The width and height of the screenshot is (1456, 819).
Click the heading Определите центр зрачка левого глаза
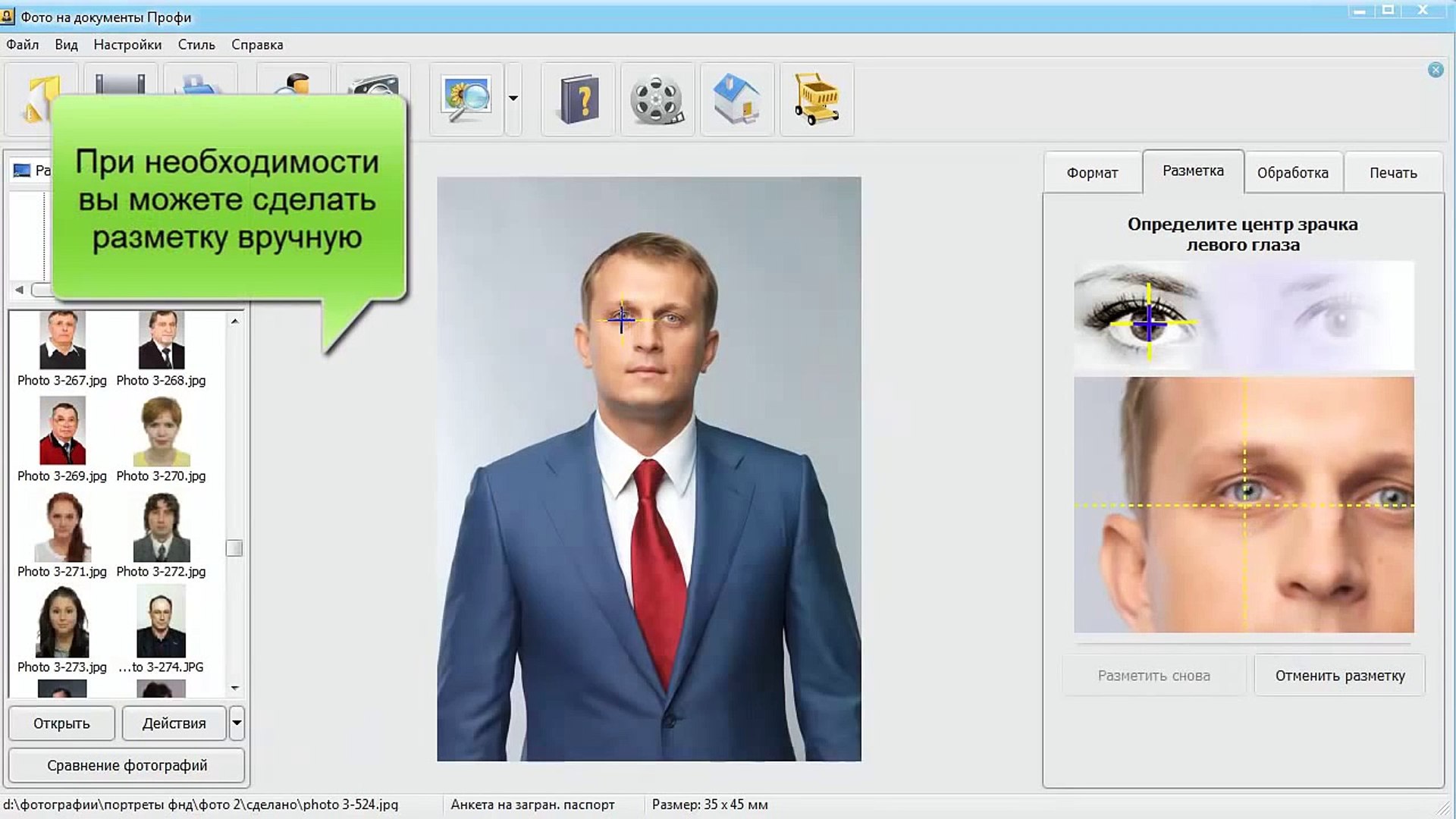[1243, 234]
